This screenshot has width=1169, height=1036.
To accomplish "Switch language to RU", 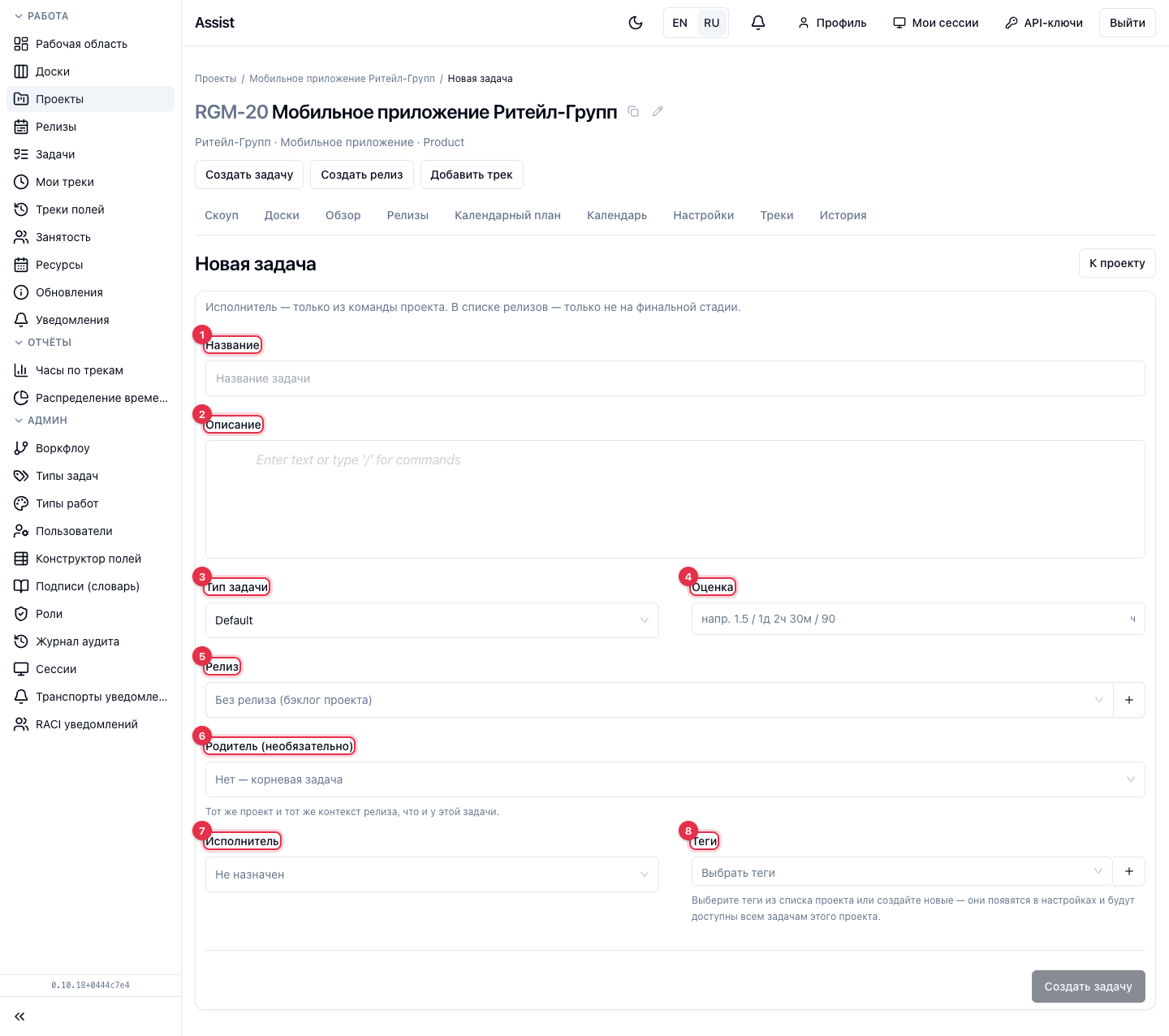I will 712,23.
